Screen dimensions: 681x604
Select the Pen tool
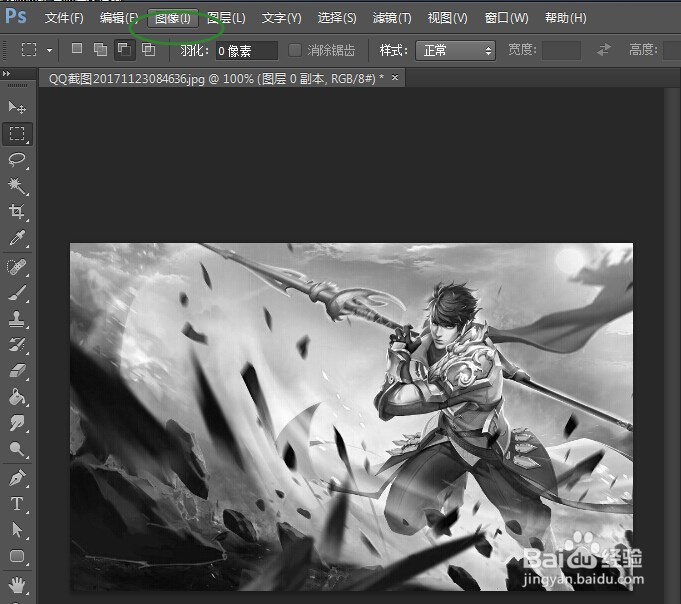click(x=17, y=478)
